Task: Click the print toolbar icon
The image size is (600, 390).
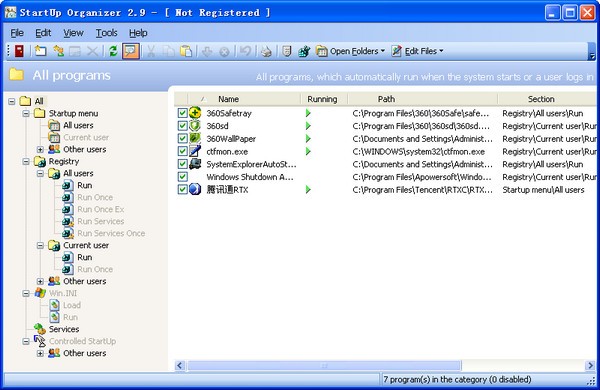Action: 266,51
